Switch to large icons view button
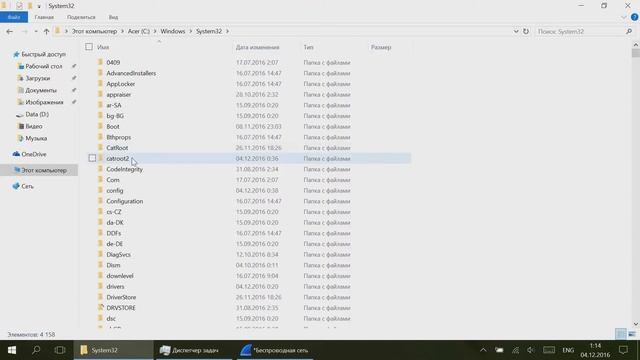The width and height of the screenshot is (640, 360). pos(632,334)
